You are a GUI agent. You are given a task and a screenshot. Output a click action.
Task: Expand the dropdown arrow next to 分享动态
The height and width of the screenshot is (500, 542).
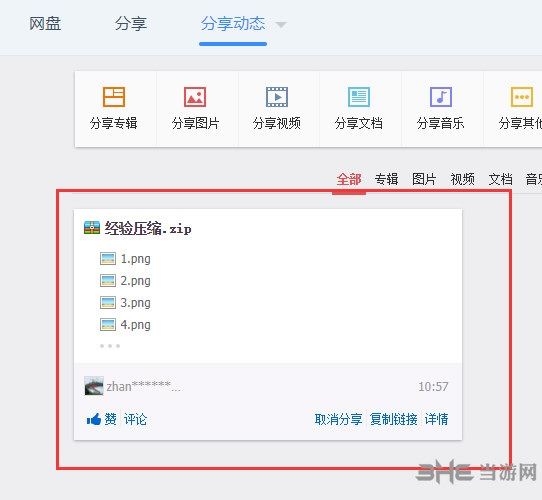coord(281,25)
